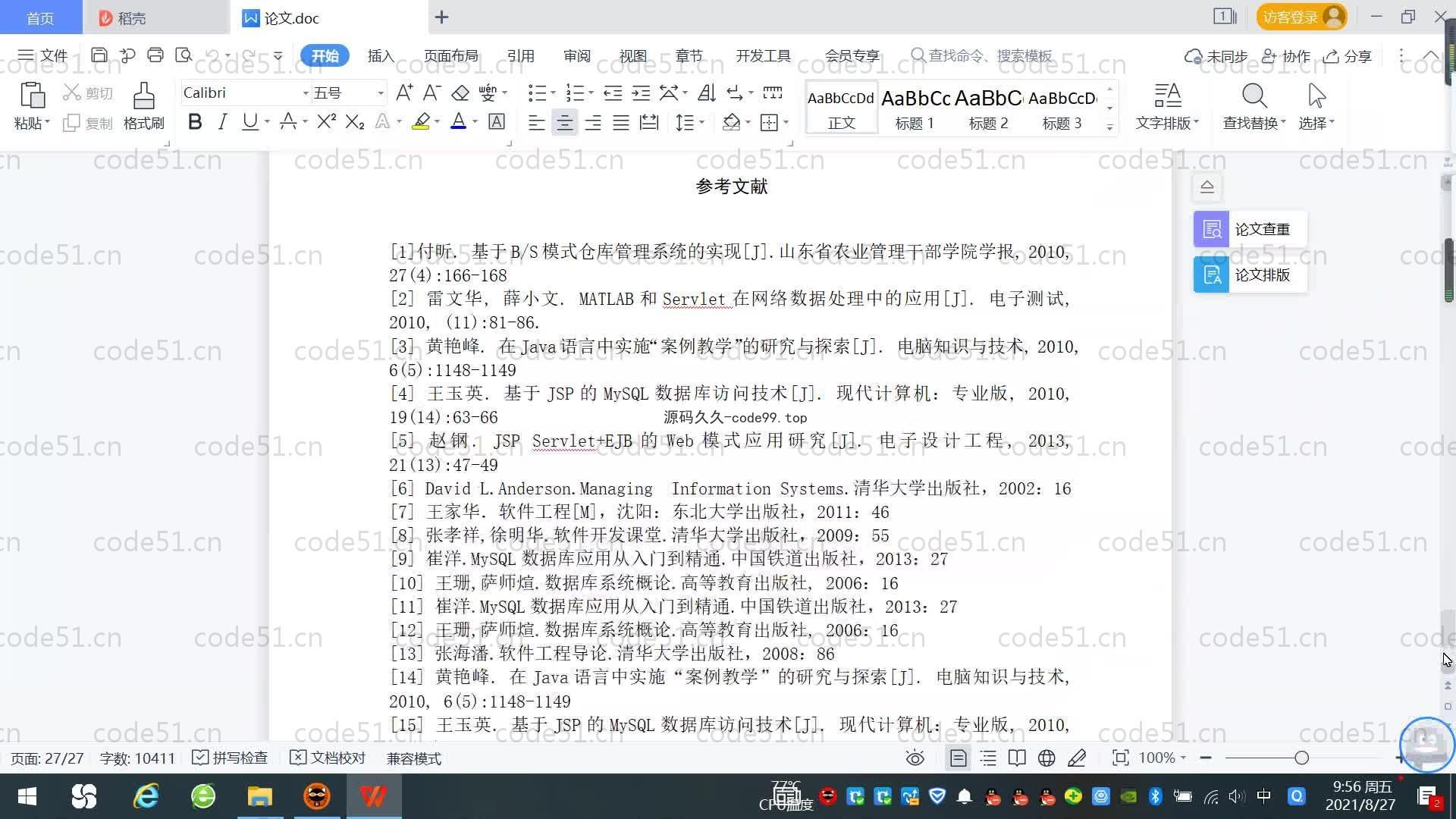The width and height of the screenshot is (1456, 819).
Task: Click the eye protection mode icon
Action: [x=915, y=758]
